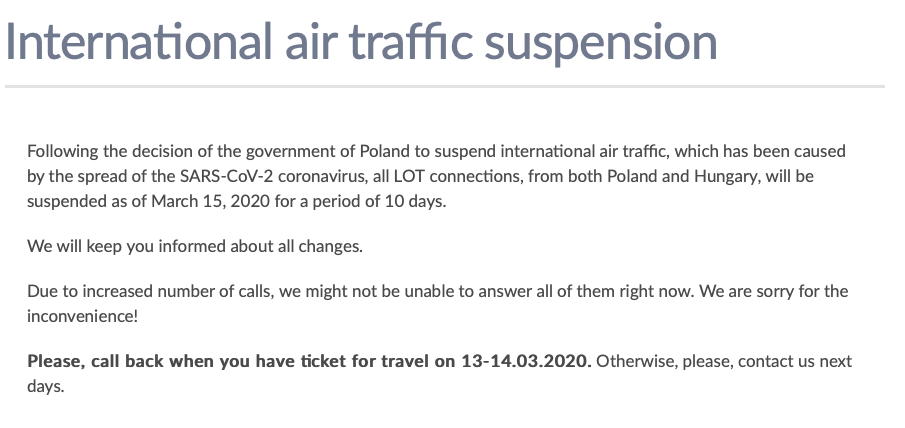Click the word "inconvenience!"
This screenshot has height=428, width=905.
click(x=80, y=314)
